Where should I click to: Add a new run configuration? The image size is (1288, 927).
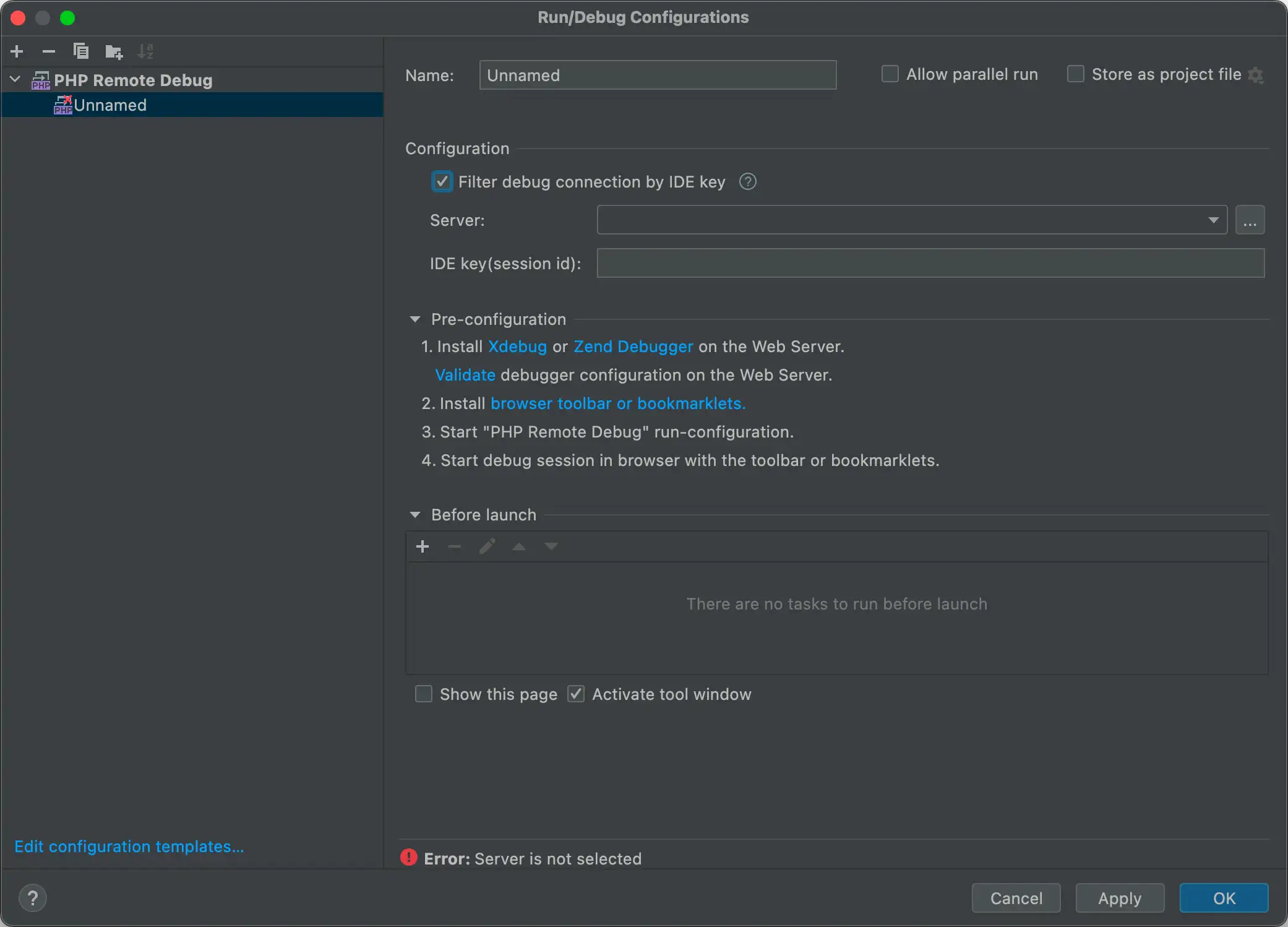point(17,51)
